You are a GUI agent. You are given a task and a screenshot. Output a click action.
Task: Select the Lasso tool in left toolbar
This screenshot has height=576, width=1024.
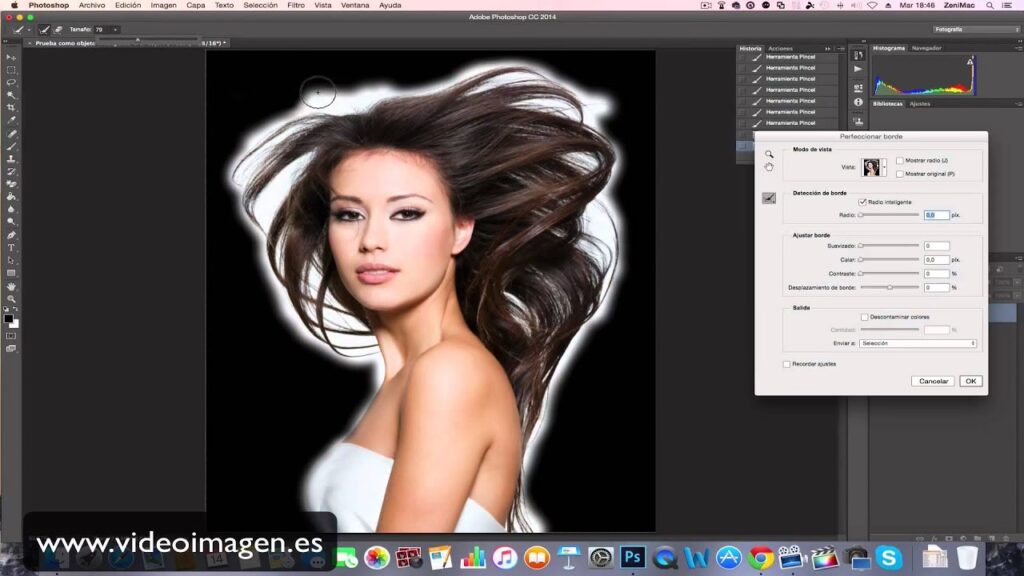pyautogui.click(x=11, y=82)
